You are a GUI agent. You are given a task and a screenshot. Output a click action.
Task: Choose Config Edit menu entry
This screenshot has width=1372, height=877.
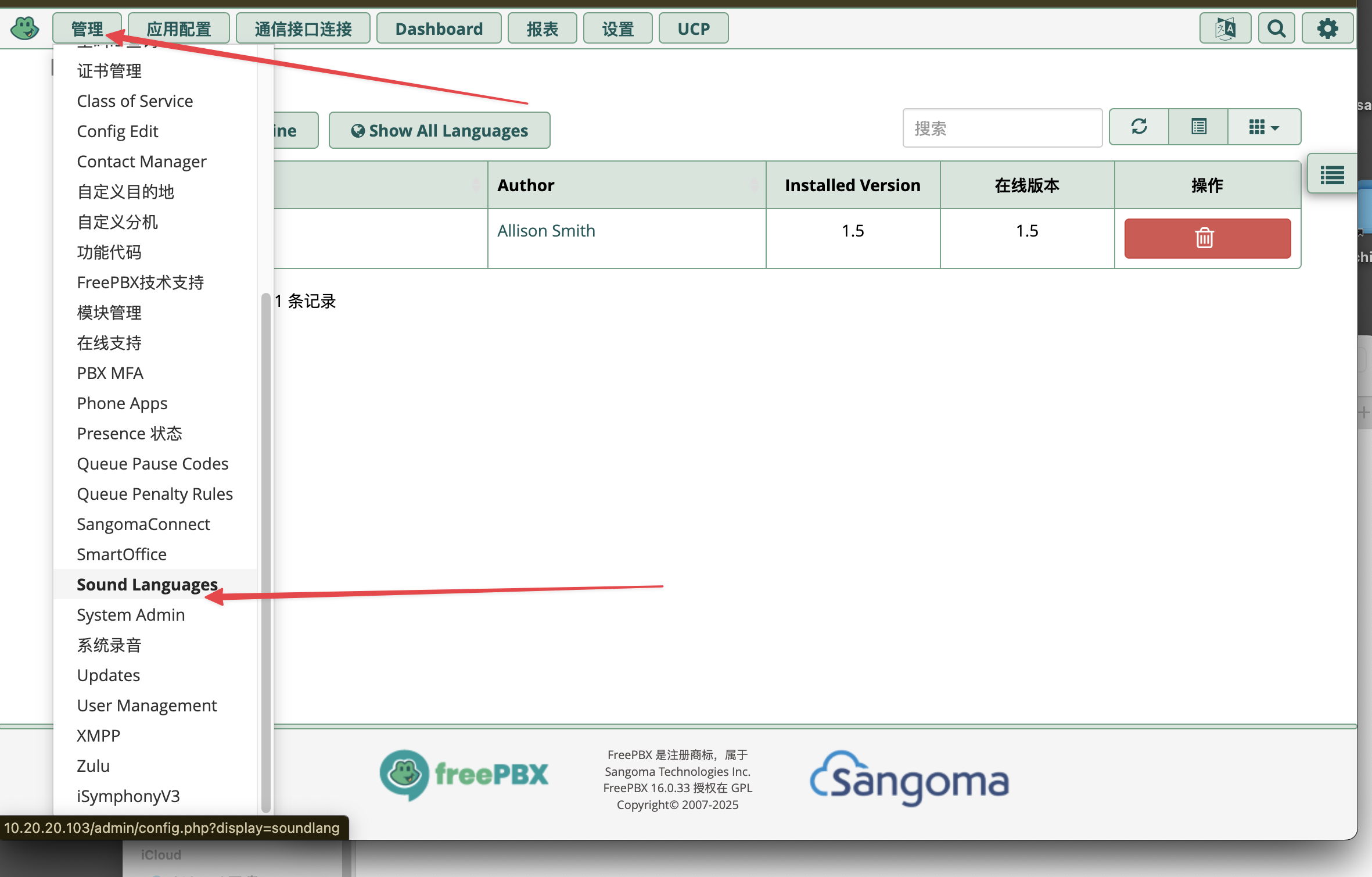pyautogui.click(x=117, y=131)
